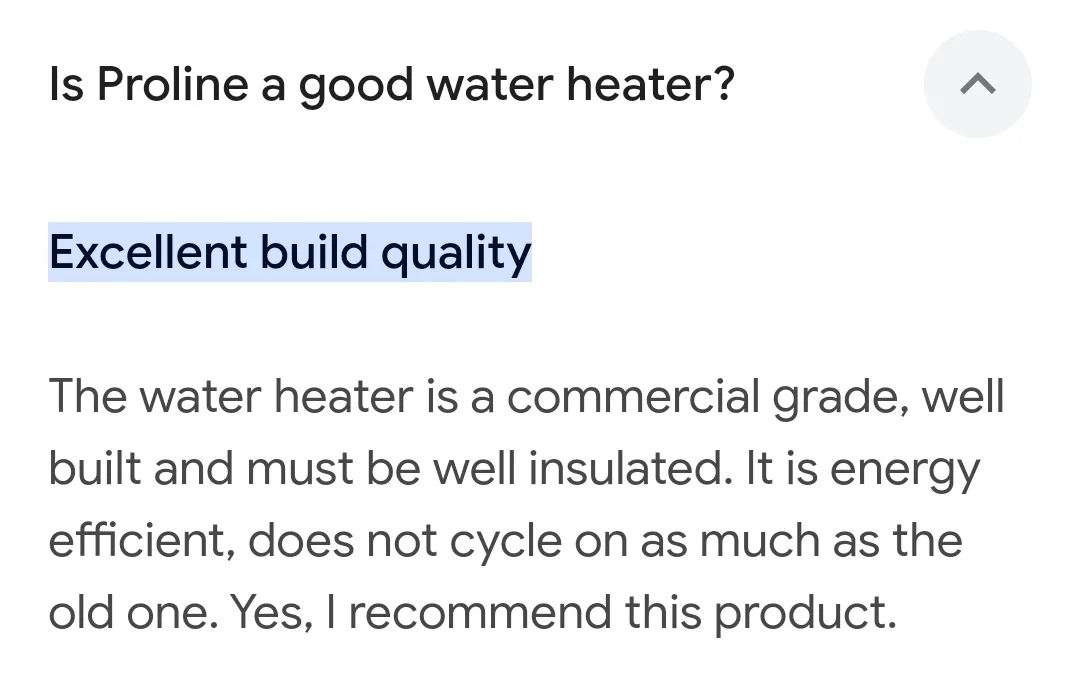
Task: Collapse the Proline answer with the chevron
Action: 977,84
